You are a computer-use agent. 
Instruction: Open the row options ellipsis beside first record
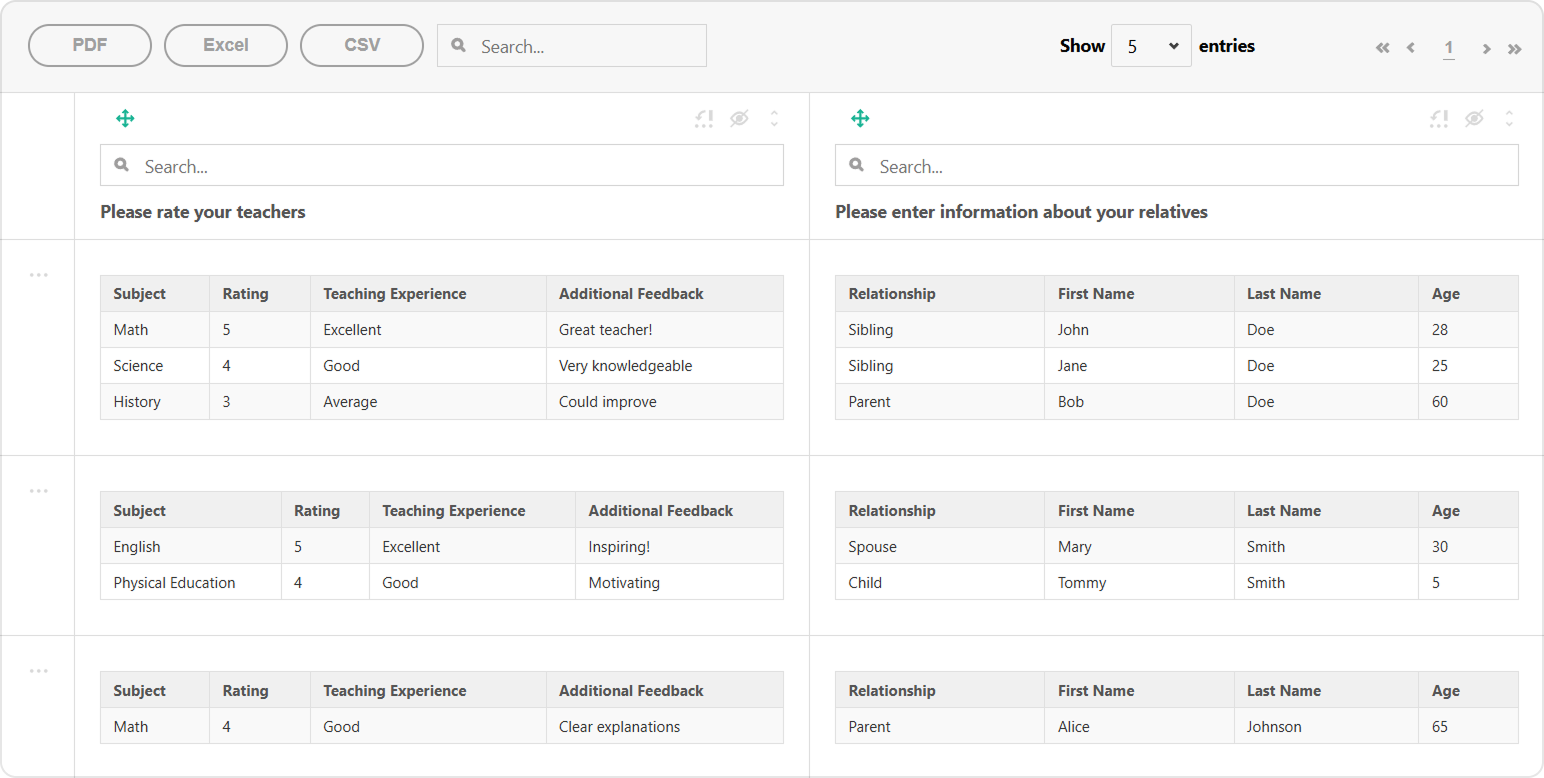(38, 274)
